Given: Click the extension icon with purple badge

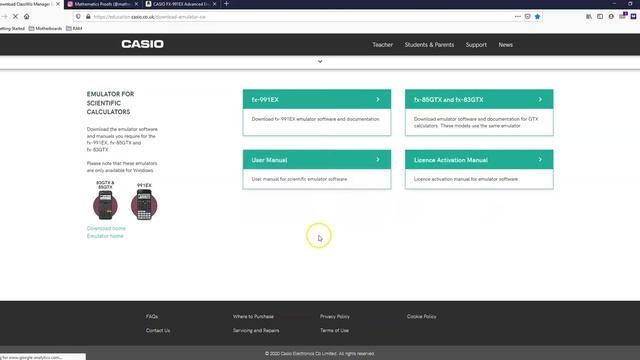Looking at the screenshot, I should (x=622, y=16).
